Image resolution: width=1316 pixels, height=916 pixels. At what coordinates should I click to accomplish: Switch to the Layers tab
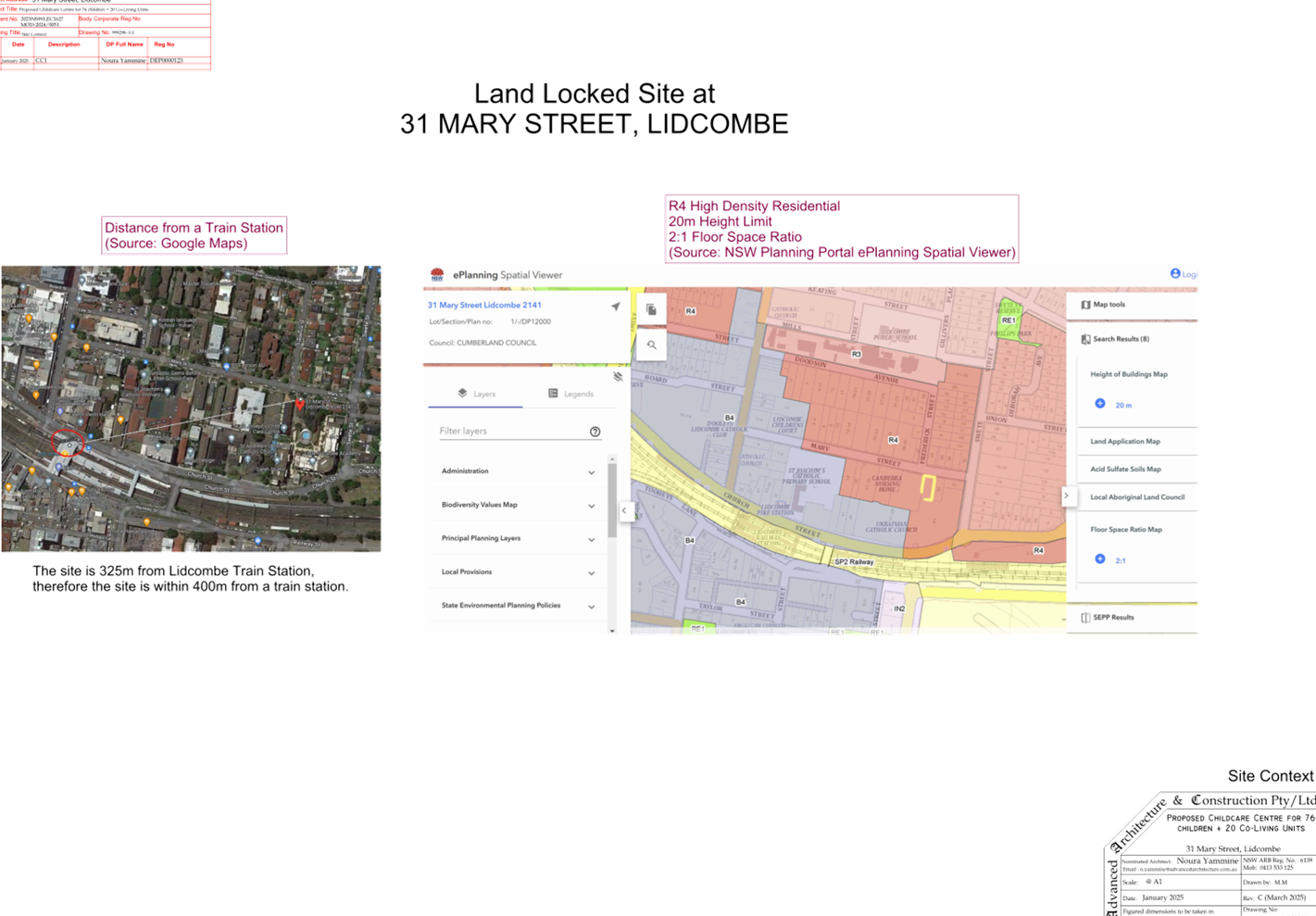click(476, 394)
